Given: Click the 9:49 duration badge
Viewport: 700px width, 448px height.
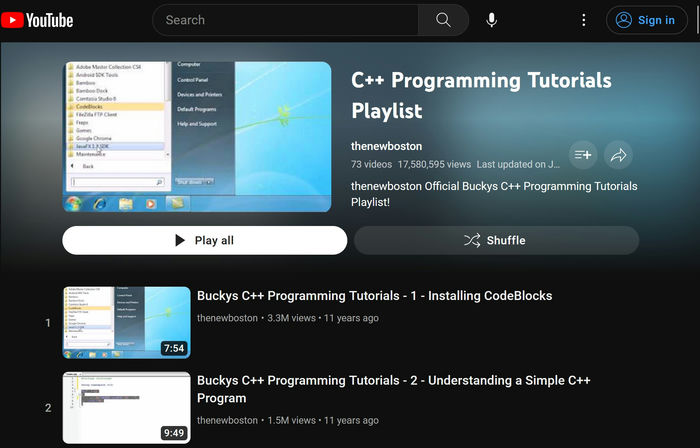Looking at the screenshot, I should [x=174, y=433].
